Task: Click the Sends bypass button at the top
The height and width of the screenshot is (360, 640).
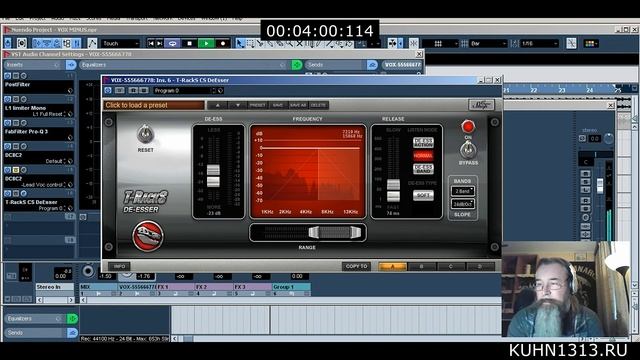Action: pyautogui.click(x=372, y=65)
